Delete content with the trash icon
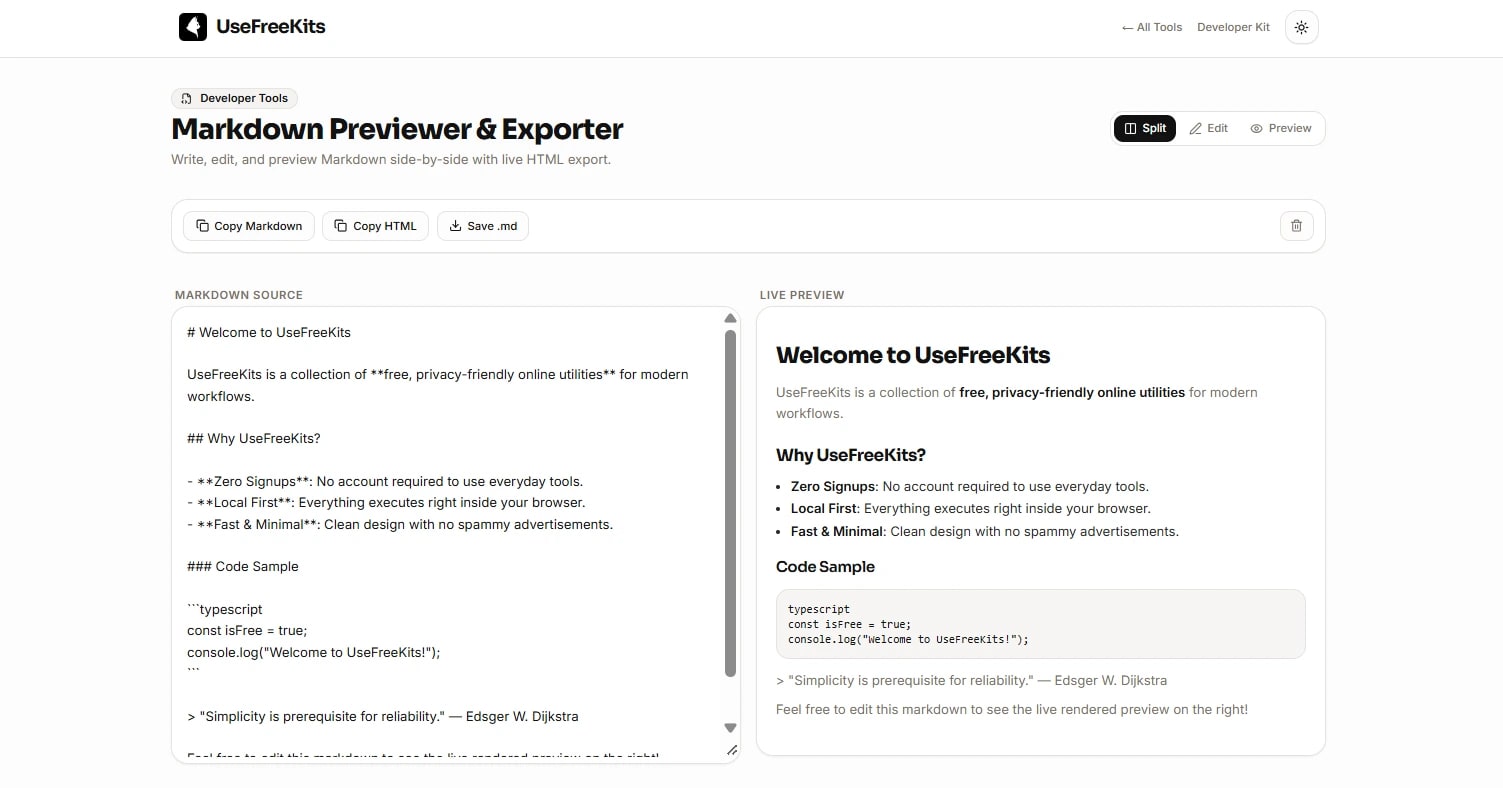 [x=1296, y=226]
